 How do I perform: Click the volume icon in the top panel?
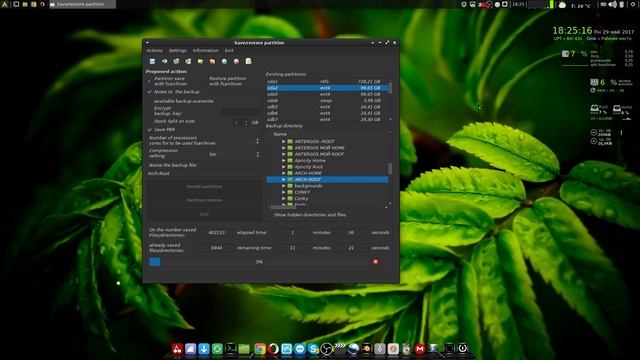613,4
